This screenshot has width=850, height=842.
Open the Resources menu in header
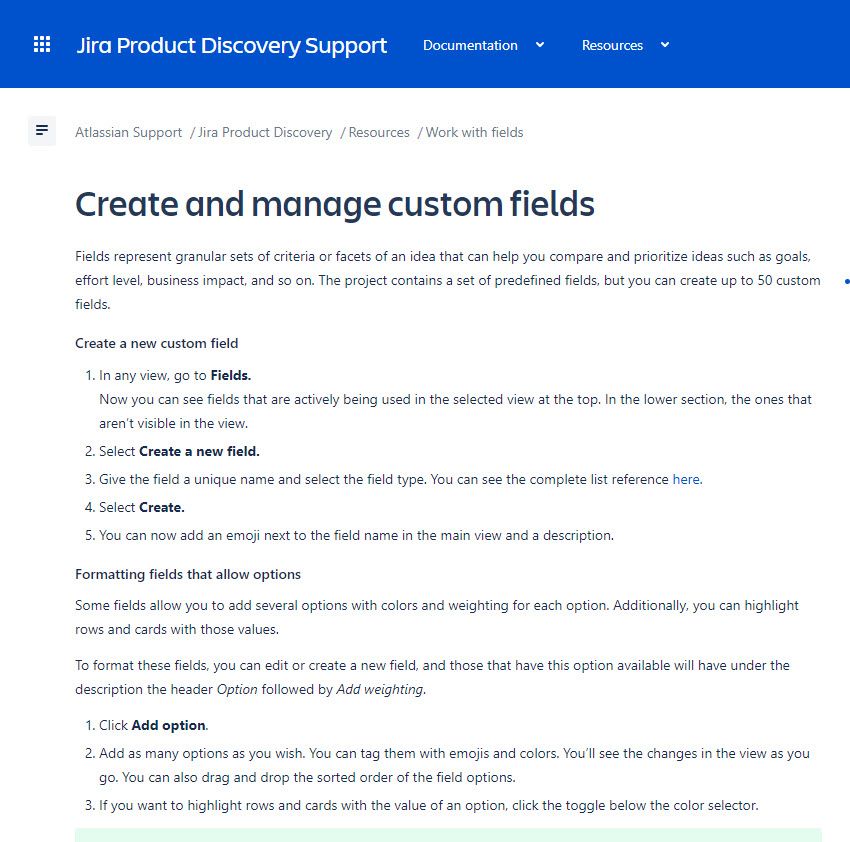click(x=612, y=45)
